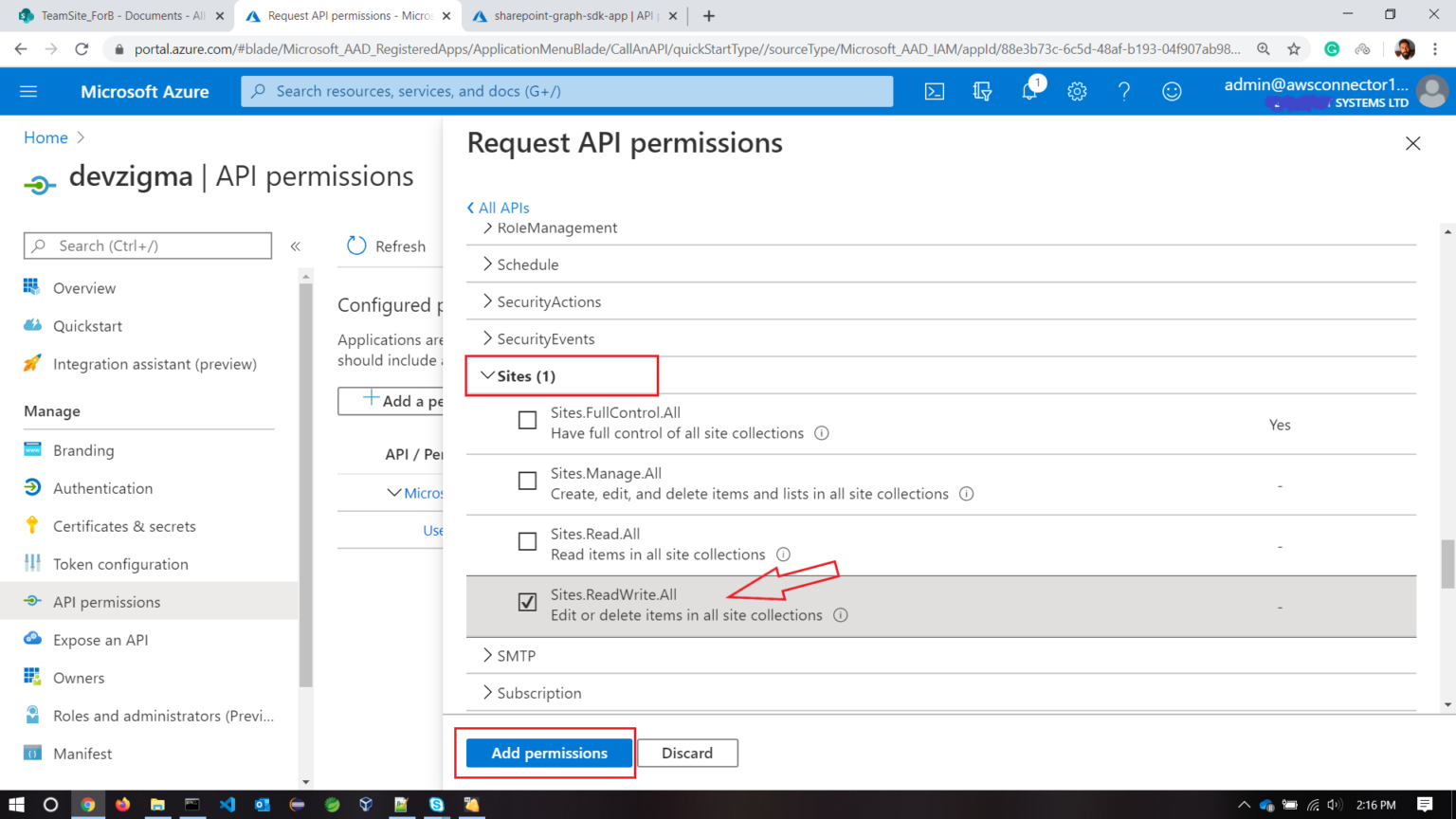The width and height of the screenshot is (1456, 819).
Task: Enable the Sites.FullControl.All permission
Action: point(527,420)
